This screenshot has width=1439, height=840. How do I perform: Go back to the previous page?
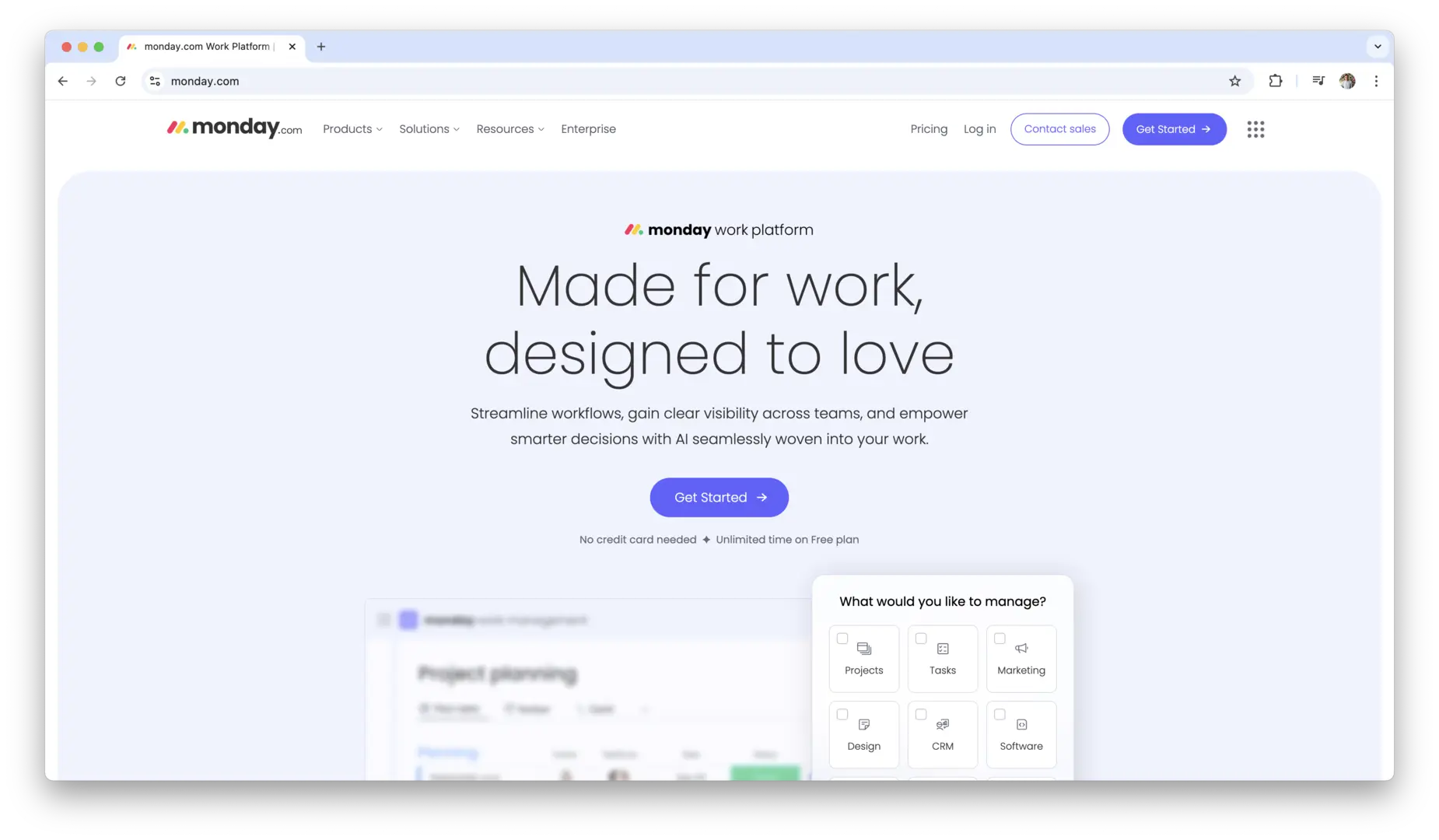point(63,81)
